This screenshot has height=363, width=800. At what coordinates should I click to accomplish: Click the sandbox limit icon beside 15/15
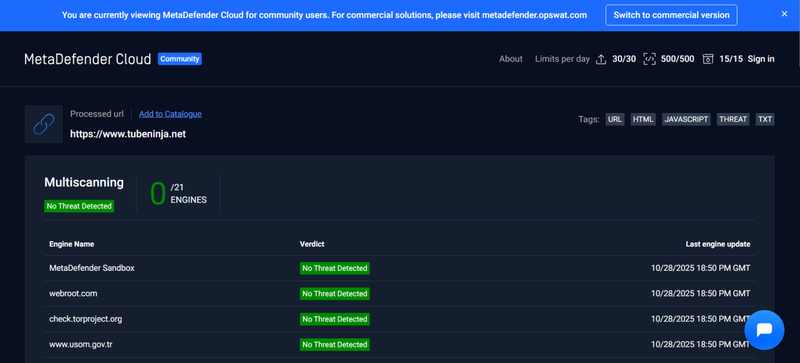point(707,59)
